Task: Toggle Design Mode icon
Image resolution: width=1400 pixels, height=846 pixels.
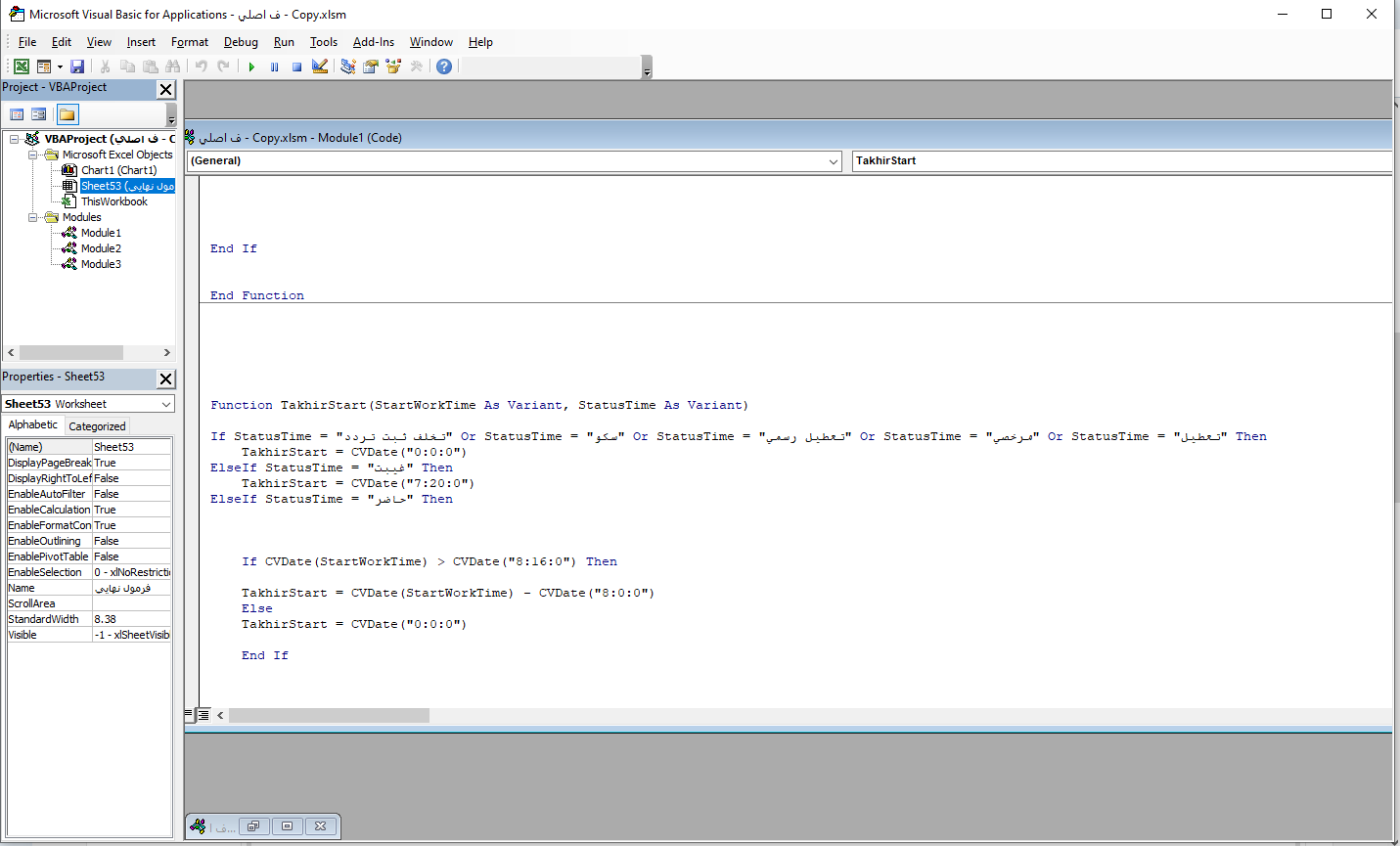Action: (320, 67)
